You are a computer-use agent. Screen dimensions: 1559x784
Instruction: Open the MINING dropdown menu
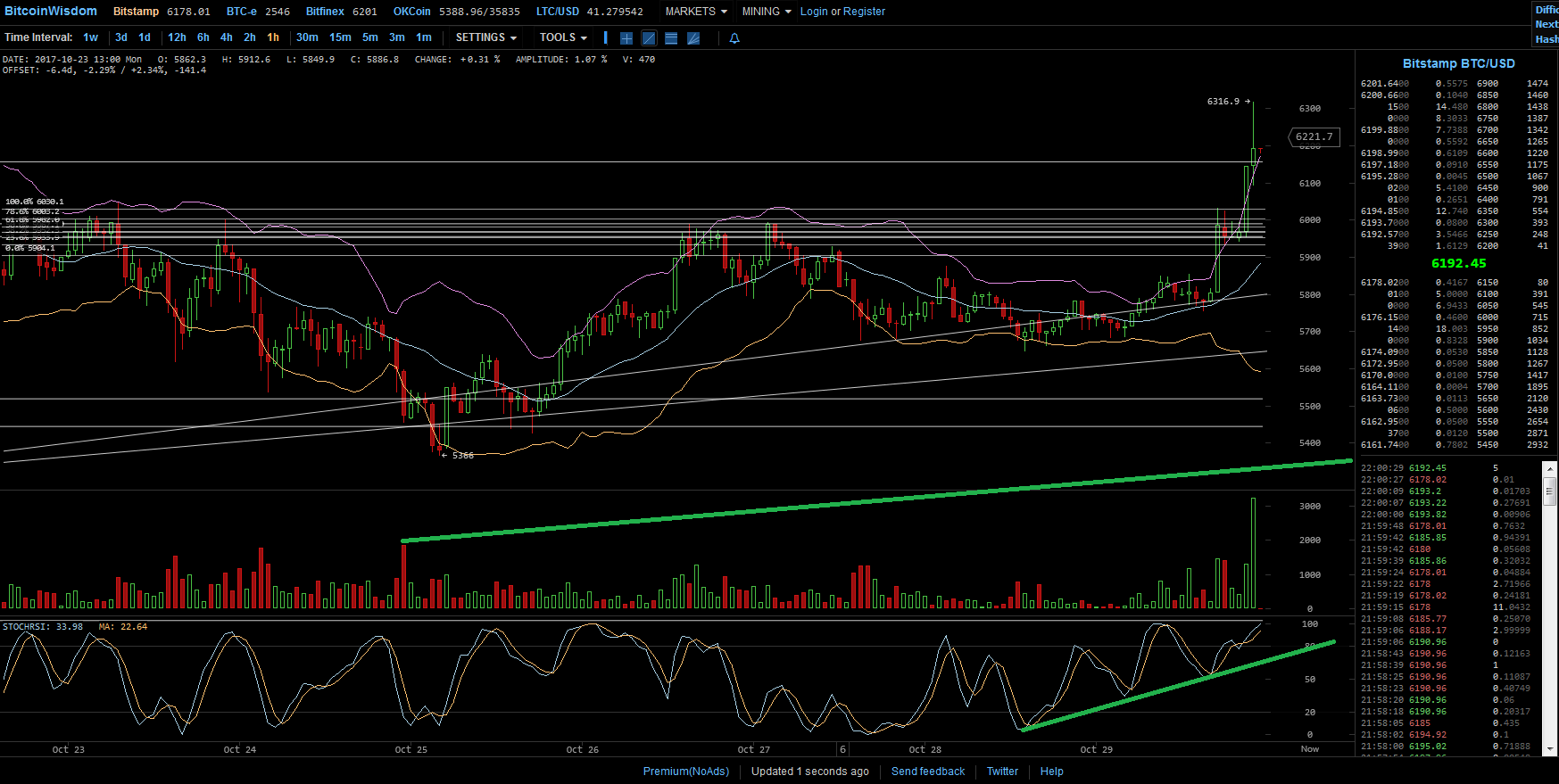point(767,12)
